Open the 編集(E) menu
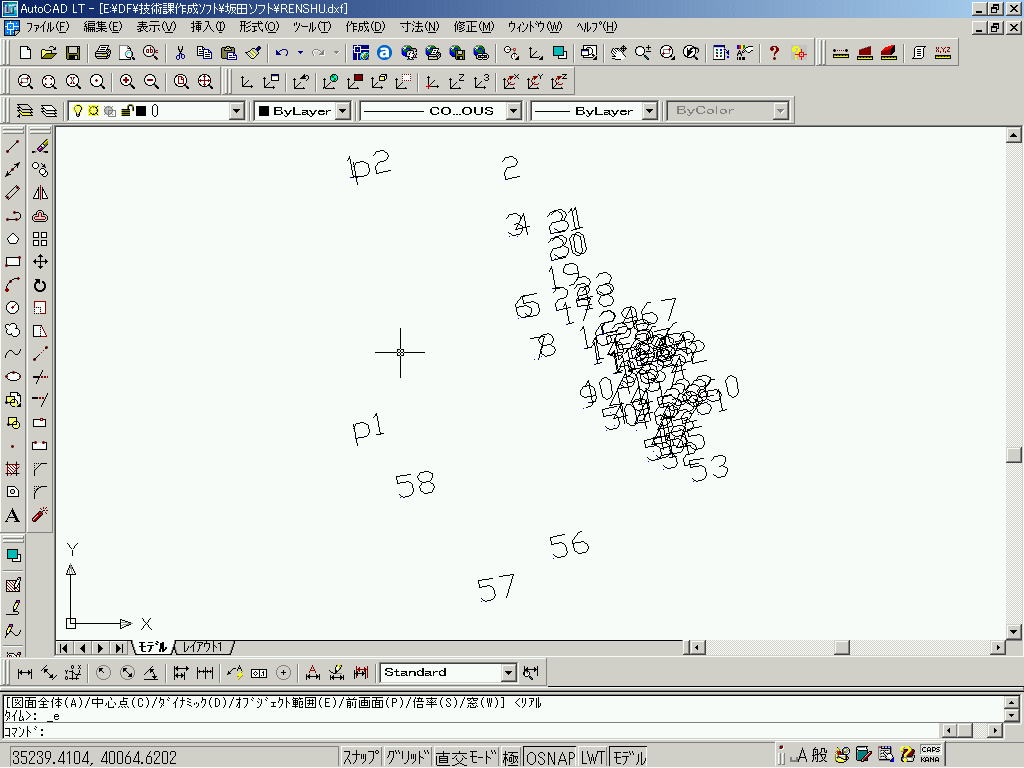The image size is (1024, 768). click(x=103, y=27)
